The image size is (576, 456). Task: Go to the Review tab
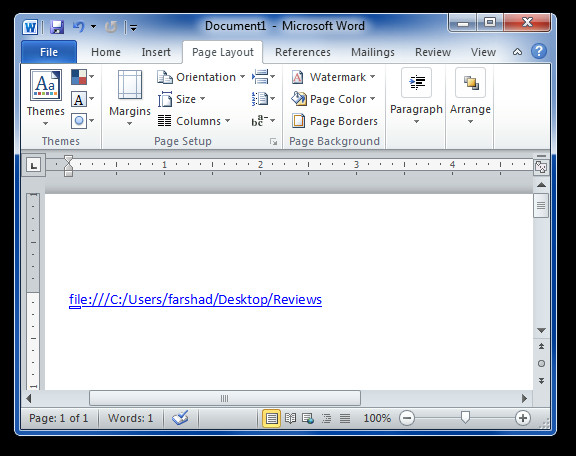[433, 52]
